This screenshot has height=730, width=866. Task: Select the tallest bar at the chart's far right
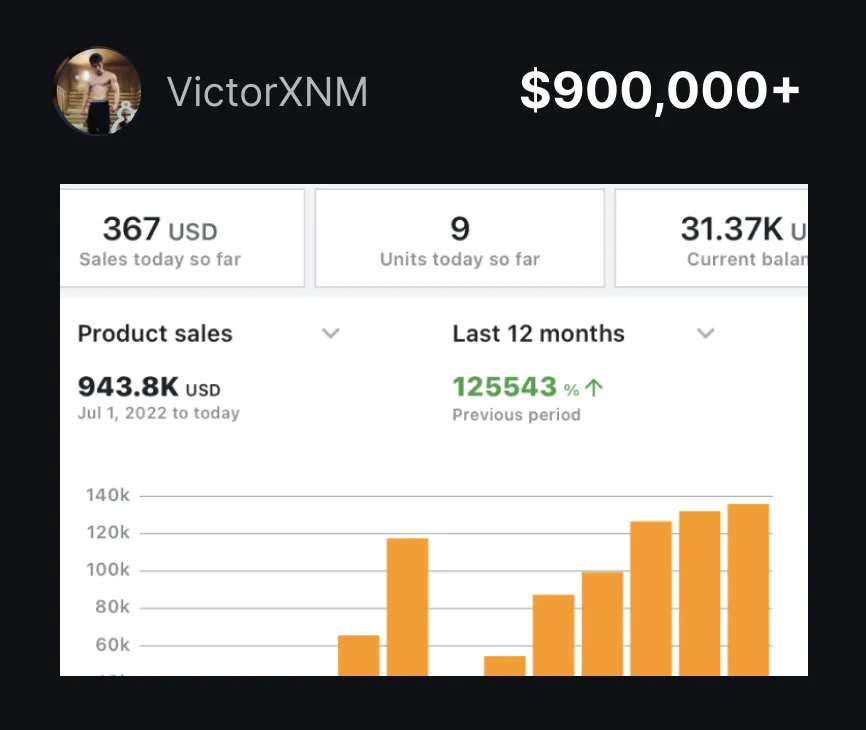748,588
